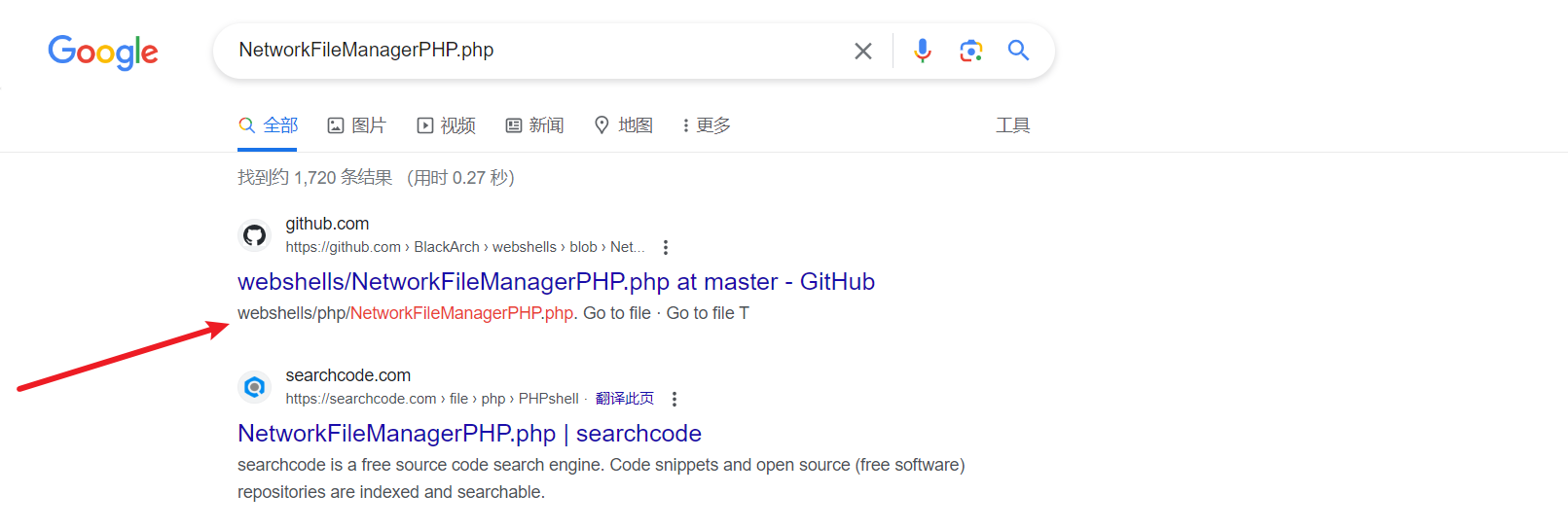Switch to the 新闻 (News) tab
The width and height of the screenshot is (1568, 530).
(x=535, y=125)
